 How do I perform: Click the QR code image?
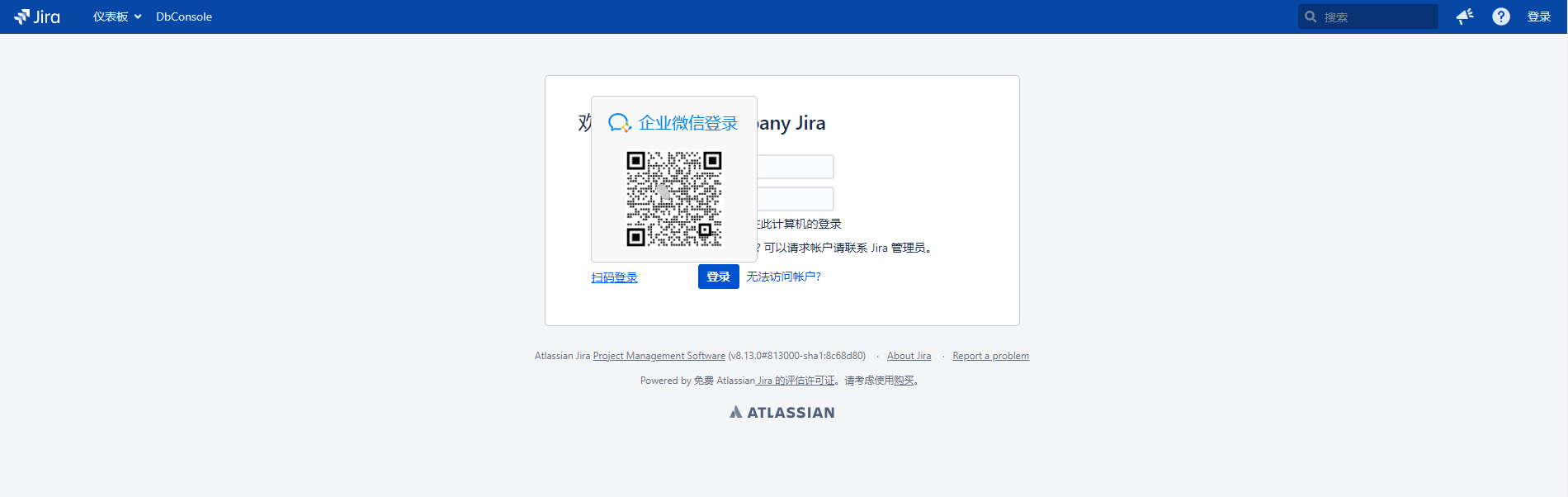tap(674, 199)
